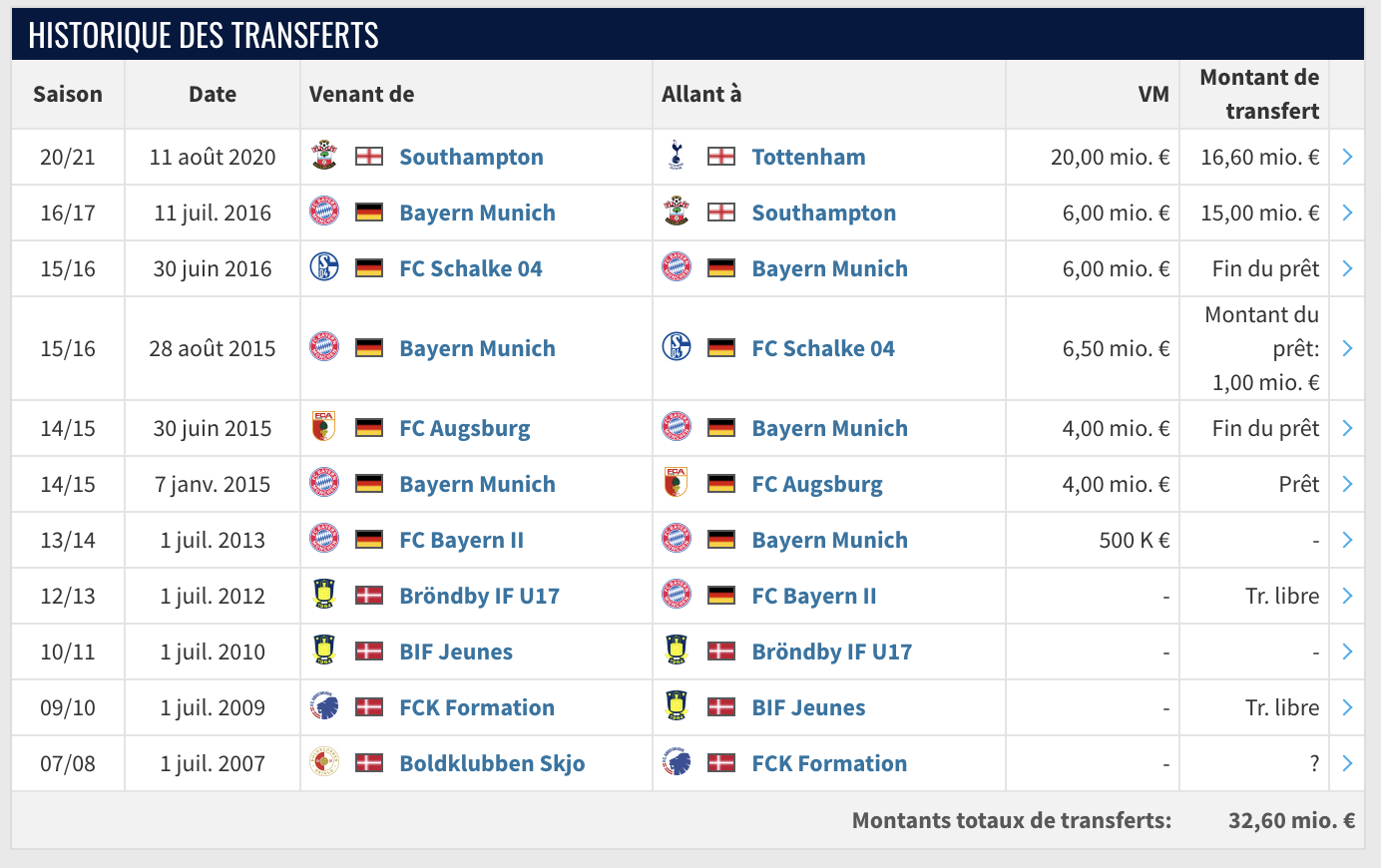Image resolution: width=1381 pixels, height=868 pixels.
Task: Click the Tottenham club crest
Action: pyautogui.click(x=677, y=156)
